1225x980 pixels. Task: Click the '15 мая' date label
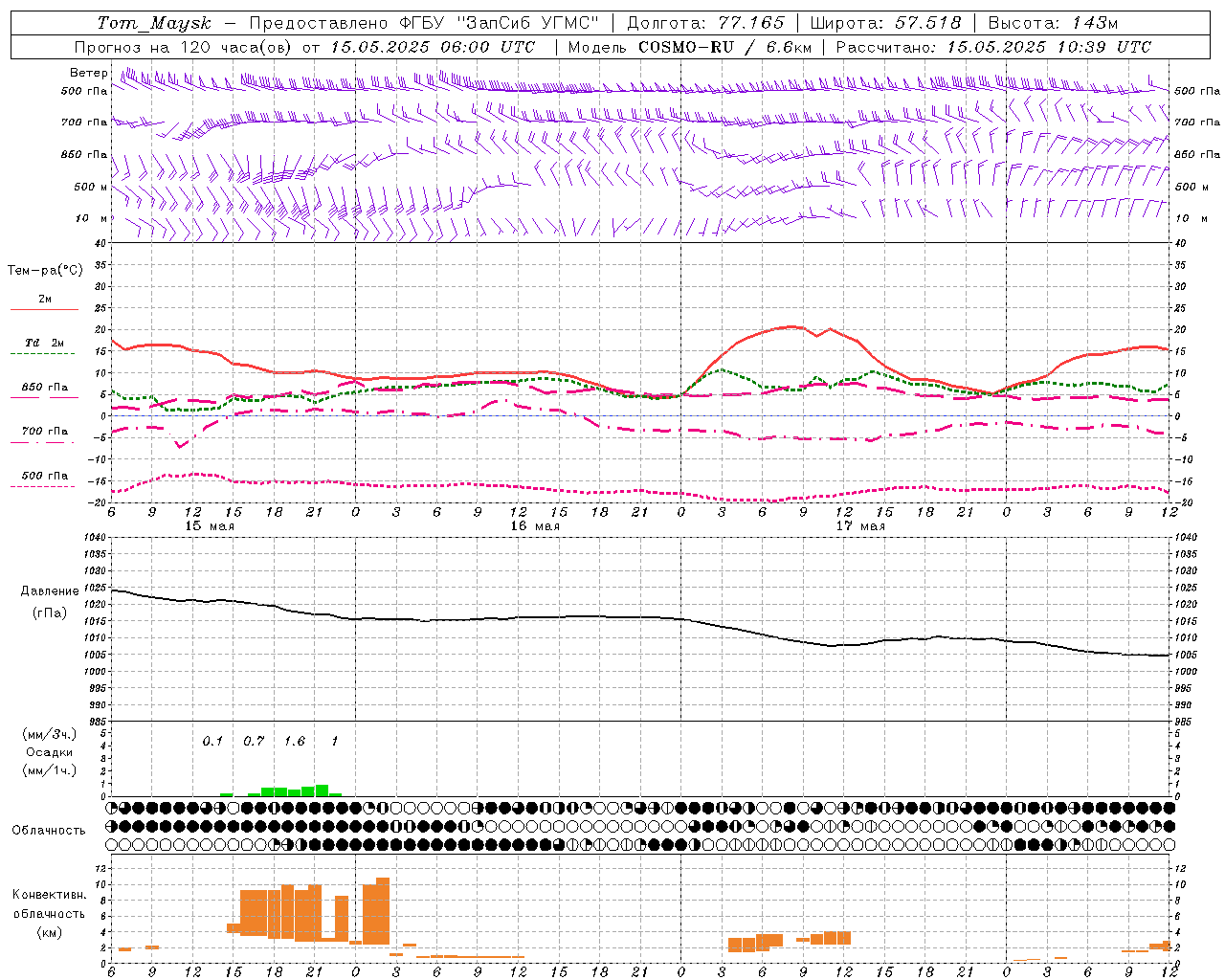[x=210, y=526]
